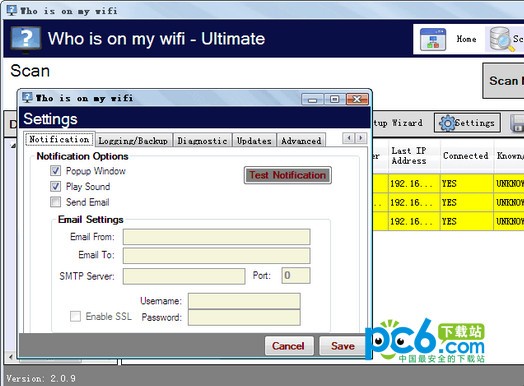Click the save disk icon beside Settings
The width and height of the screenshot is (524, 386).
point(517,123)
